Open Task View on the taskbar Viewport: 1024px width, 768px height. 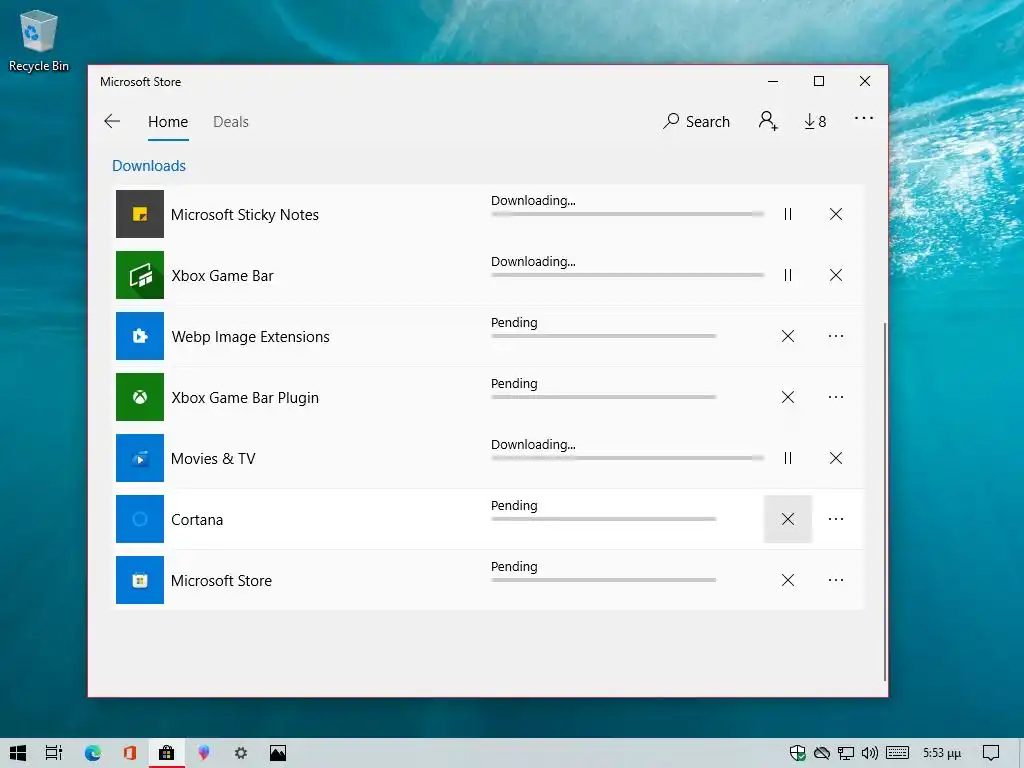(54, 753)
